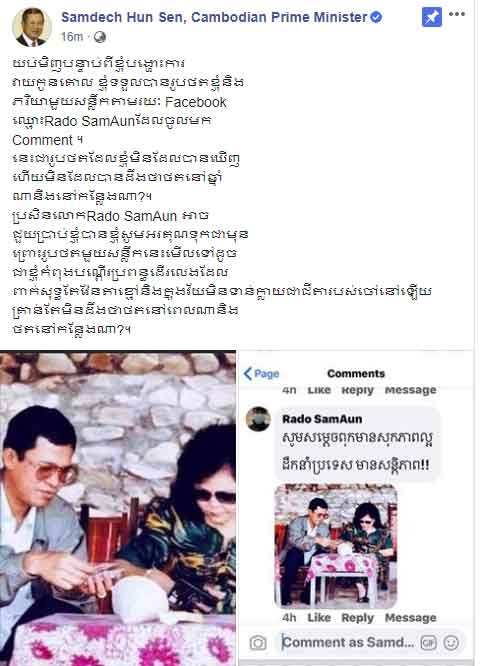Open the Samdech Hun Sen page name link

coord(214,17)
